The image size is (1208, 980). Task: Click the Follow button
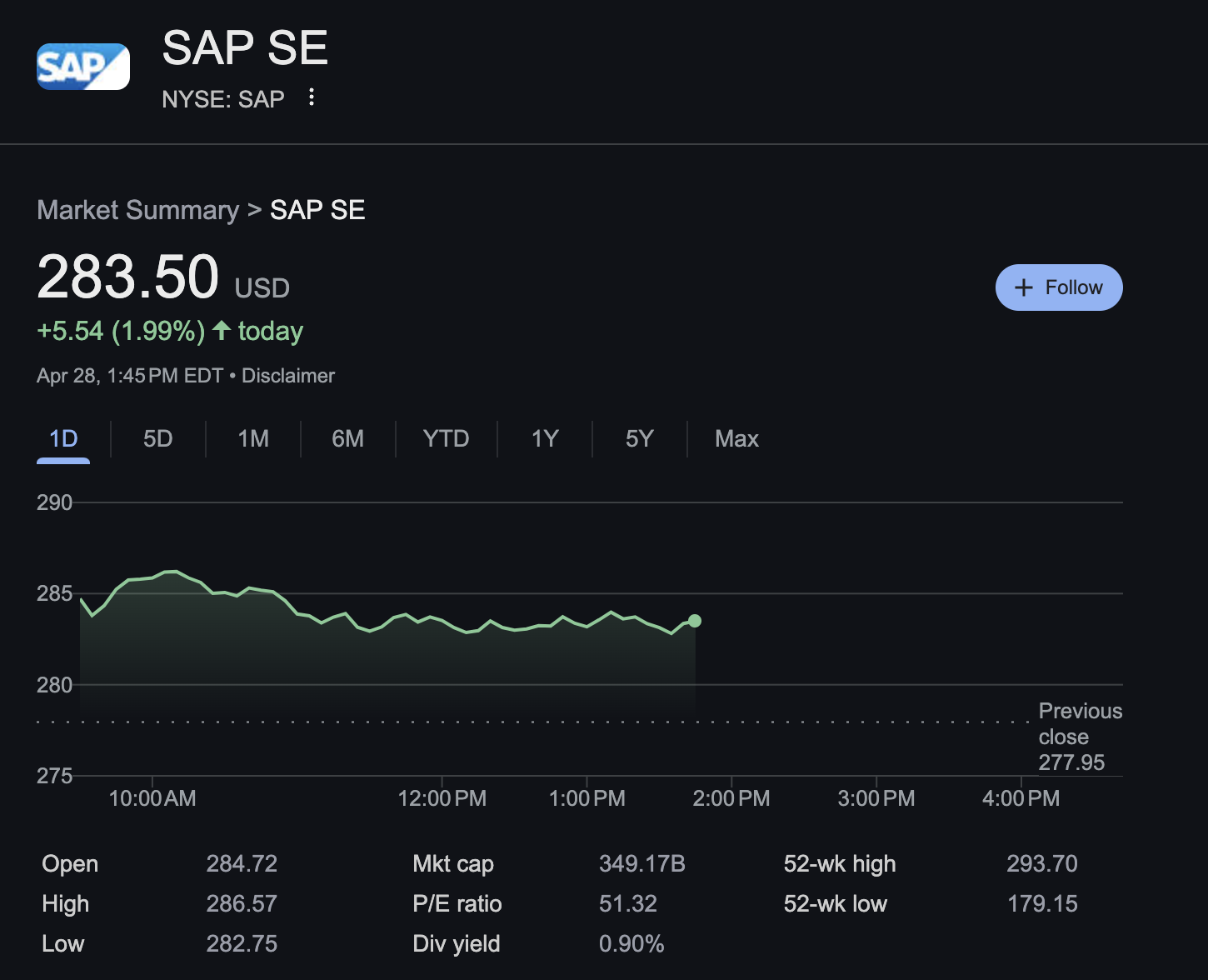[x=1059, y=287]
